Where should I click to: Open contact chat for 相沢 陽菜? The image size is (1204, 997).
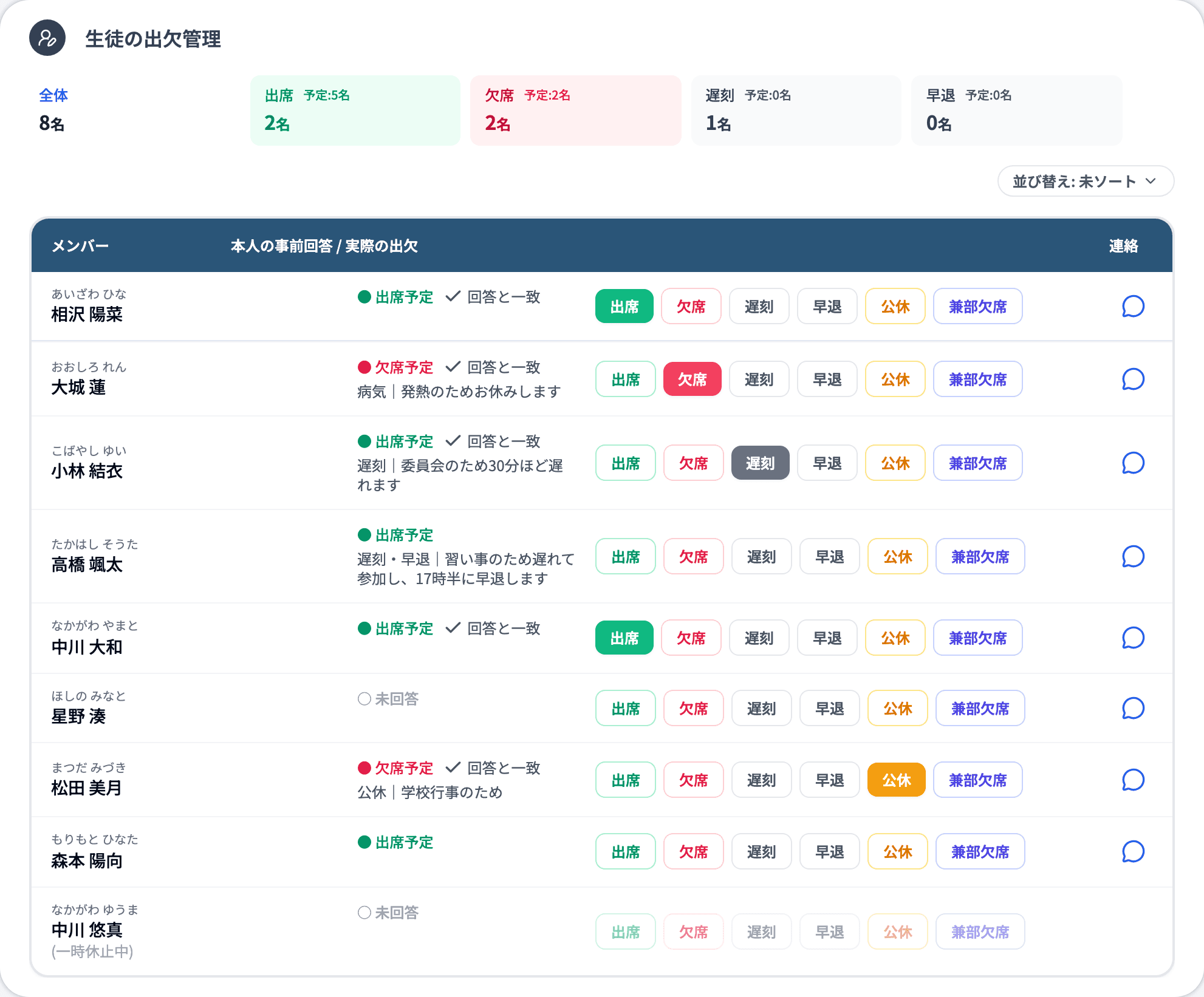[1133, 307]
